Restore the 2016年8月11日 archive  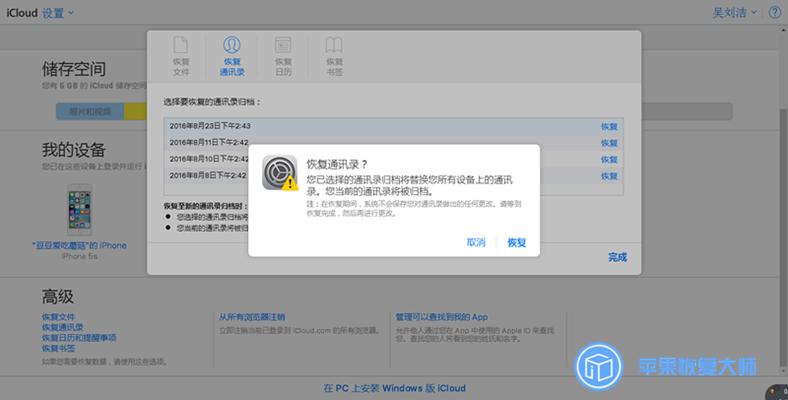pos(609,143)
